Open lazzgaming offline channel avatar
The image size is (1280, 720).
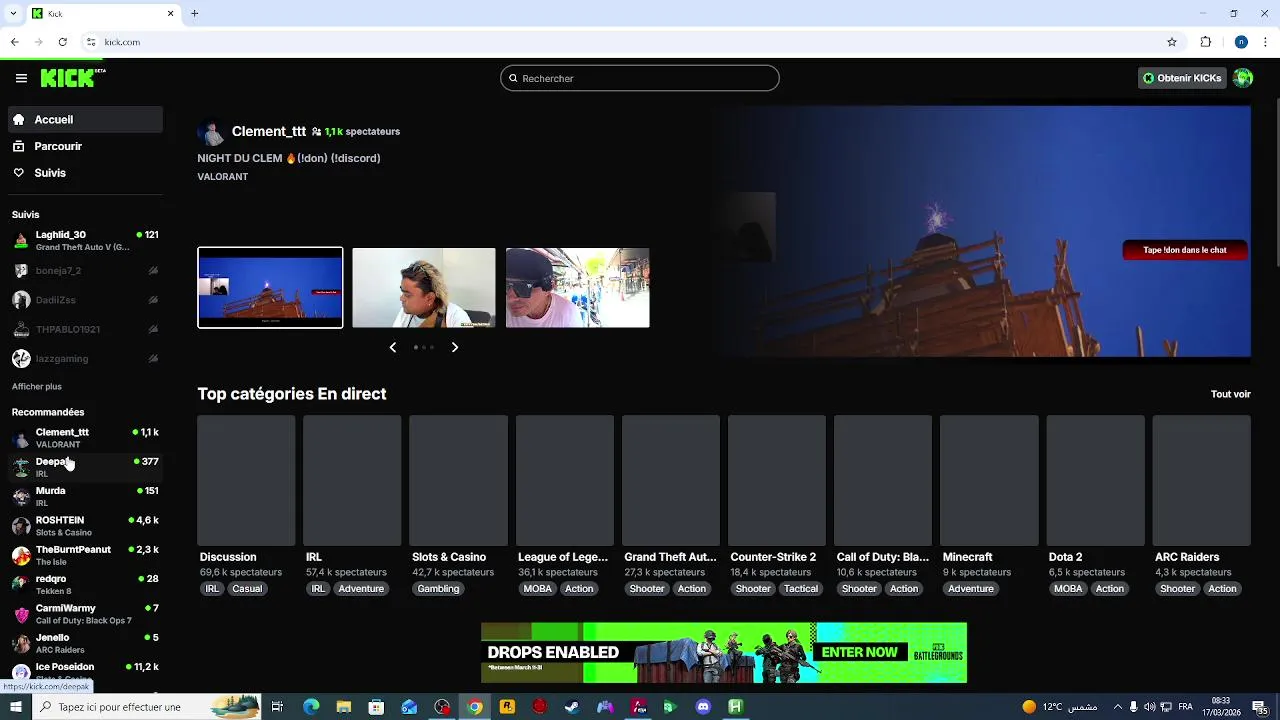(21, 359)
